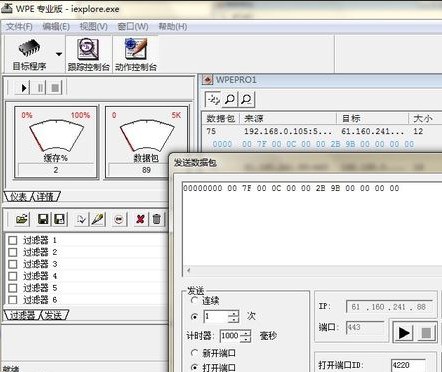Select the send count radio button
Screen dimensions: 442x372
pos(194,316)
